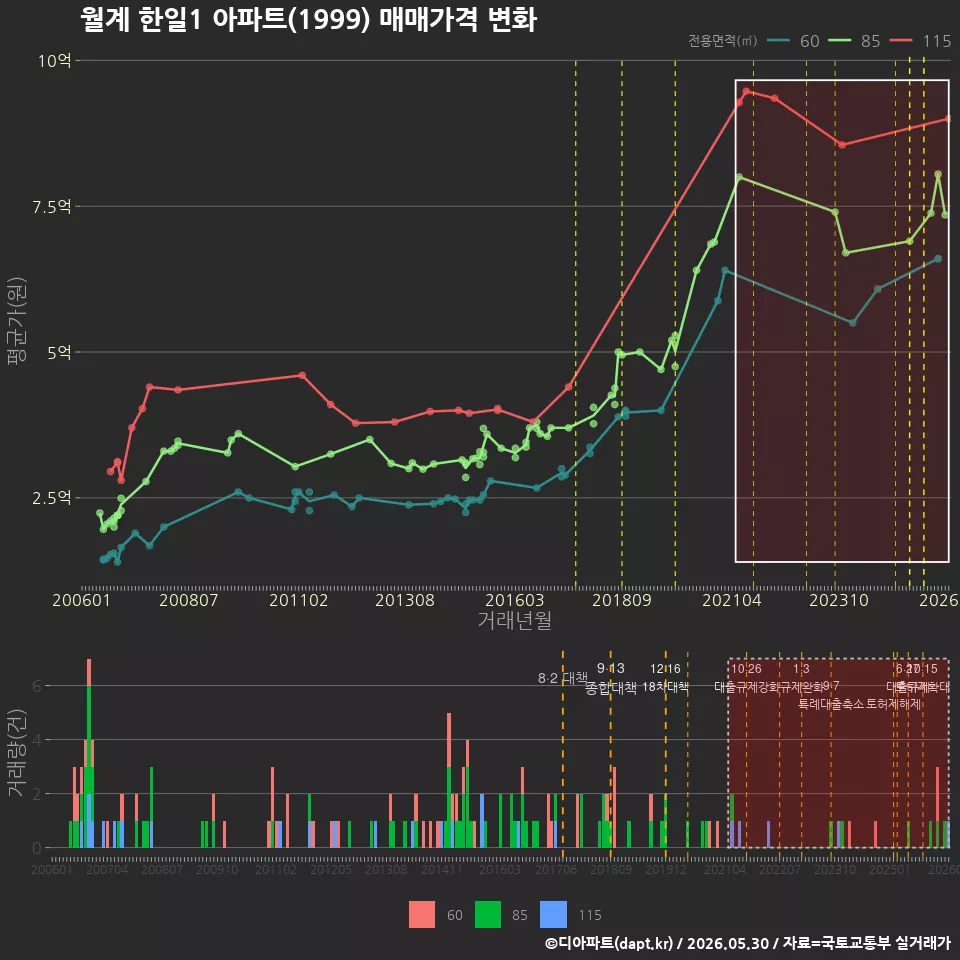The image size is (960, 960).
Task: Click the 10·26 annotation label
Action: pos(746,669)
